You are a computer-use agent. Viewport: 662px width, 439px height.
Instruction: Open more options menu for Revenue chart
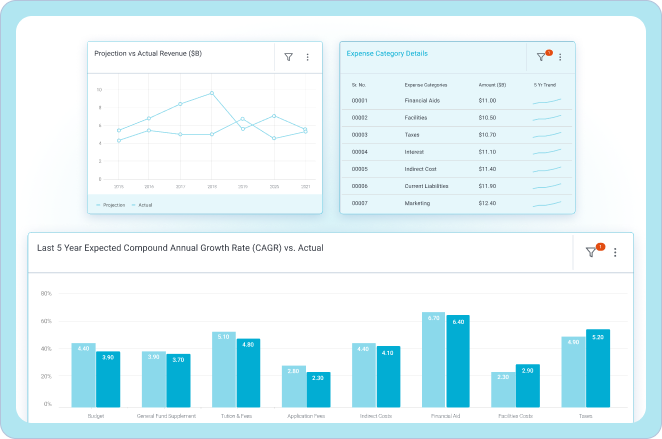tap(307, 58)
